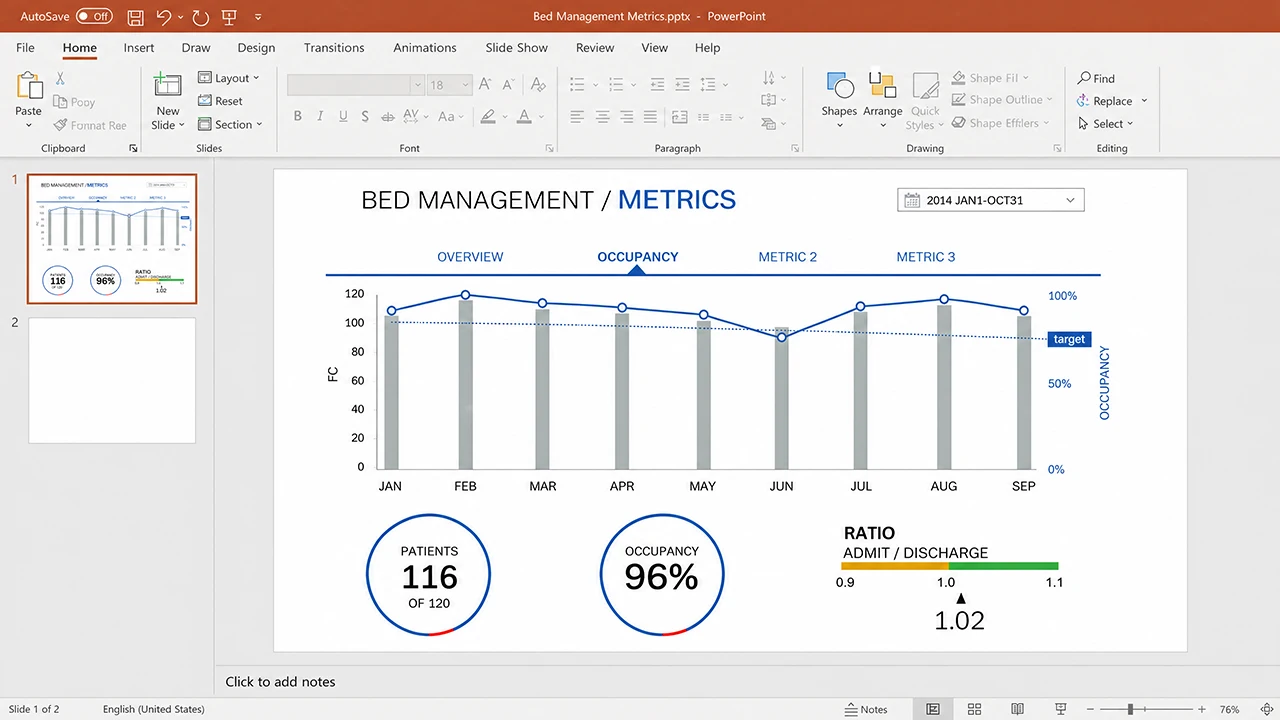
Task: Switch to the Design tab
Action: pos(256,47)
